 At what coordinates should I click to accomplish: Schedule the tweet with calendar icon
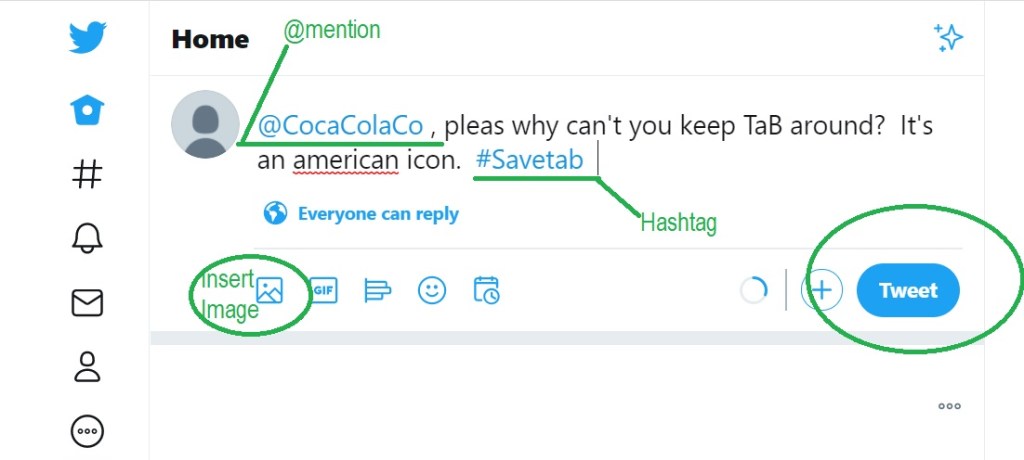(486, 291)
